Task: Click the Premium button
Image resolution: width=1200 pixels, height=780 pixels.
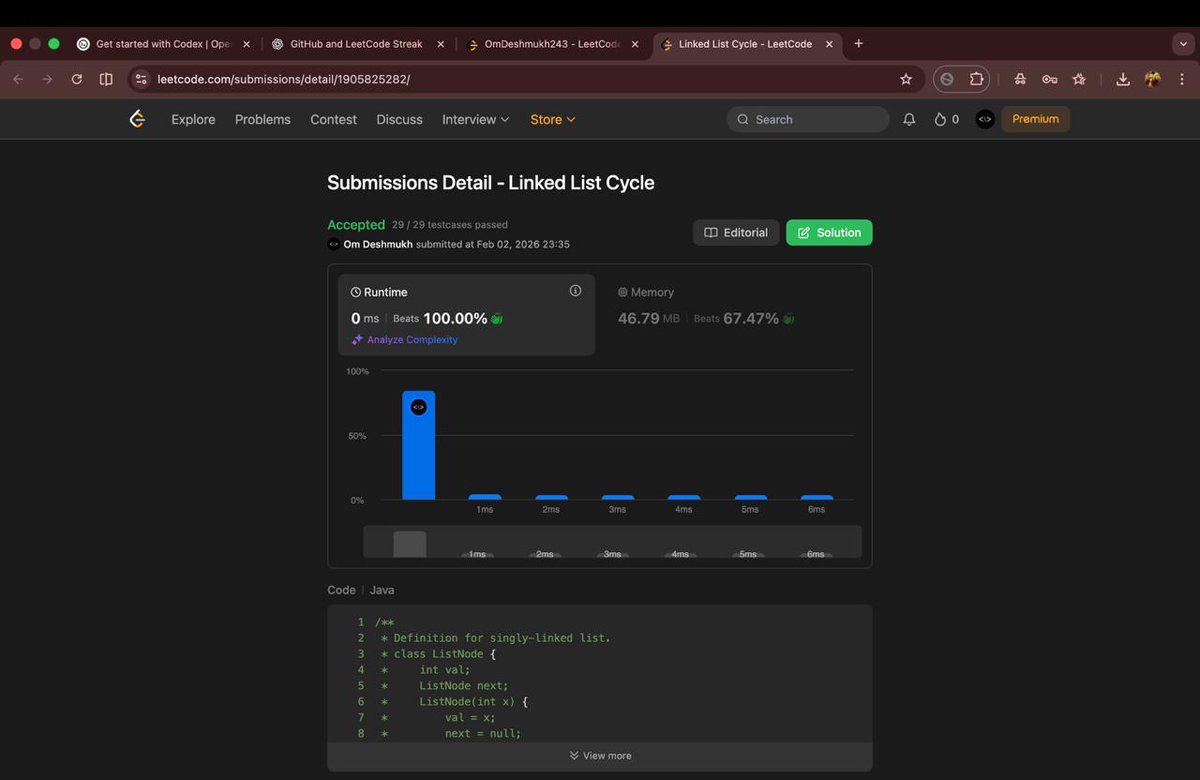Action: click(x=1035, y=119)
